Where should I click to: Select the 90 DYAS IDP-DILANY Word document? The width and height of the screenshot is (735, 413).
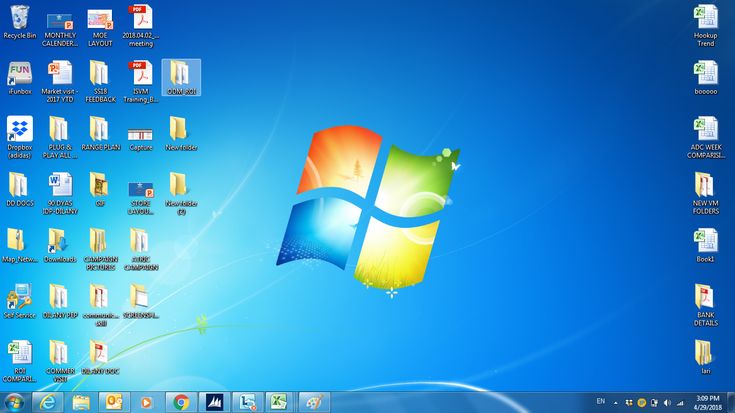click(60, 193)
